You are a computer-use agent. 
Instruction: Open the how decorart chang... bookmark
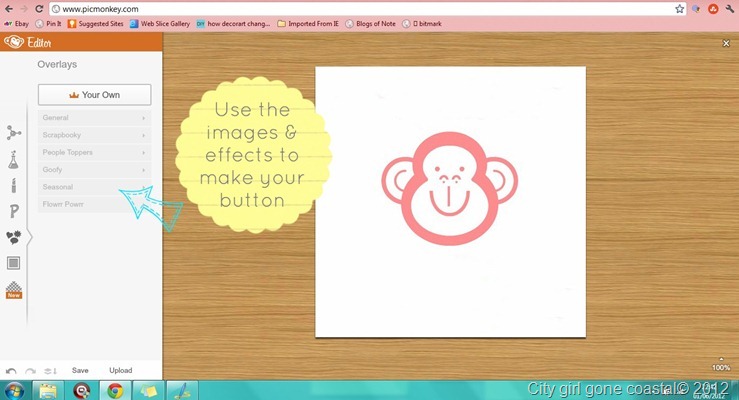tap(233, 24)
